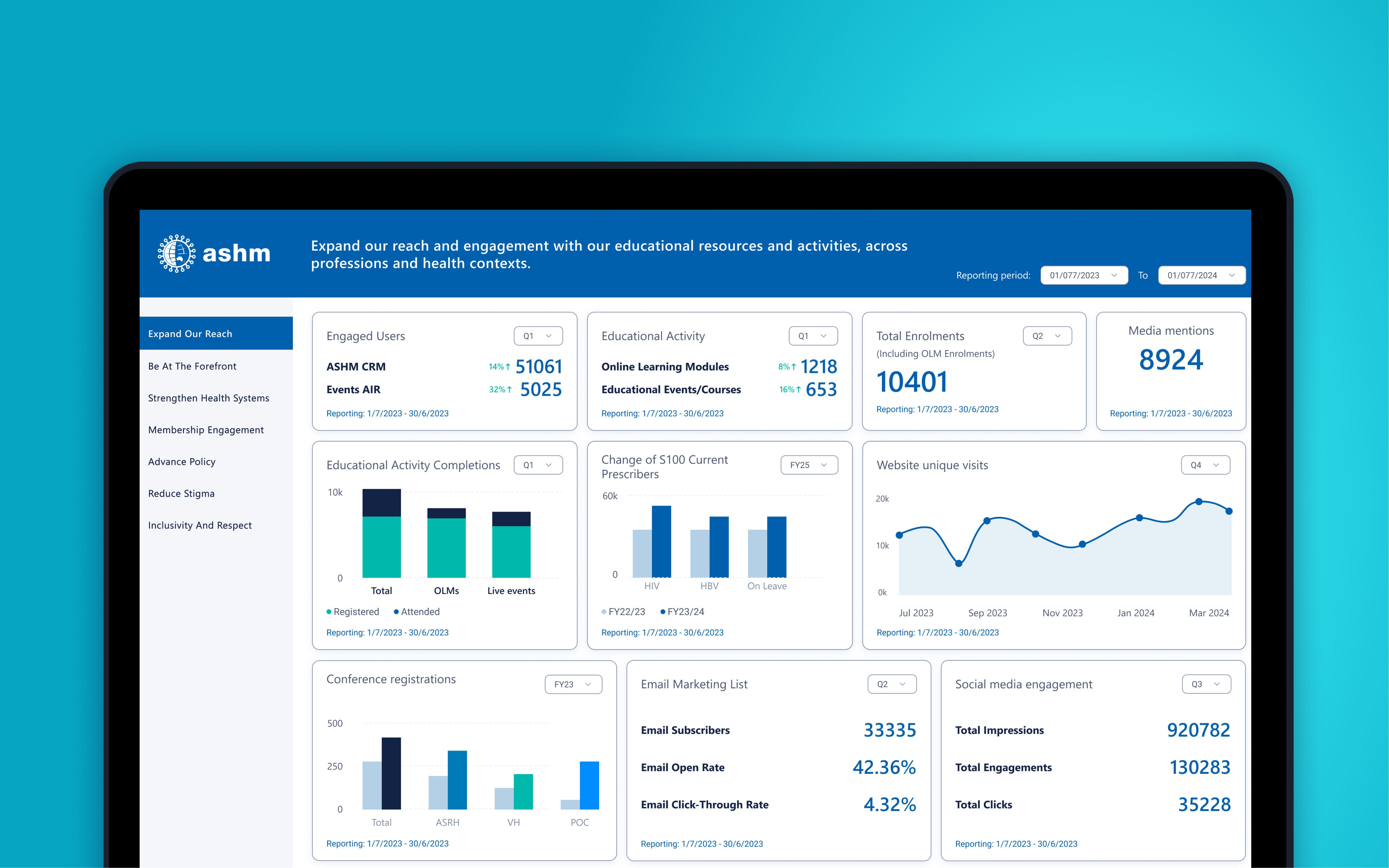Click the lowest dip point on website visits line
Screen dimensions: 1389x868
[x=959, y=563]
